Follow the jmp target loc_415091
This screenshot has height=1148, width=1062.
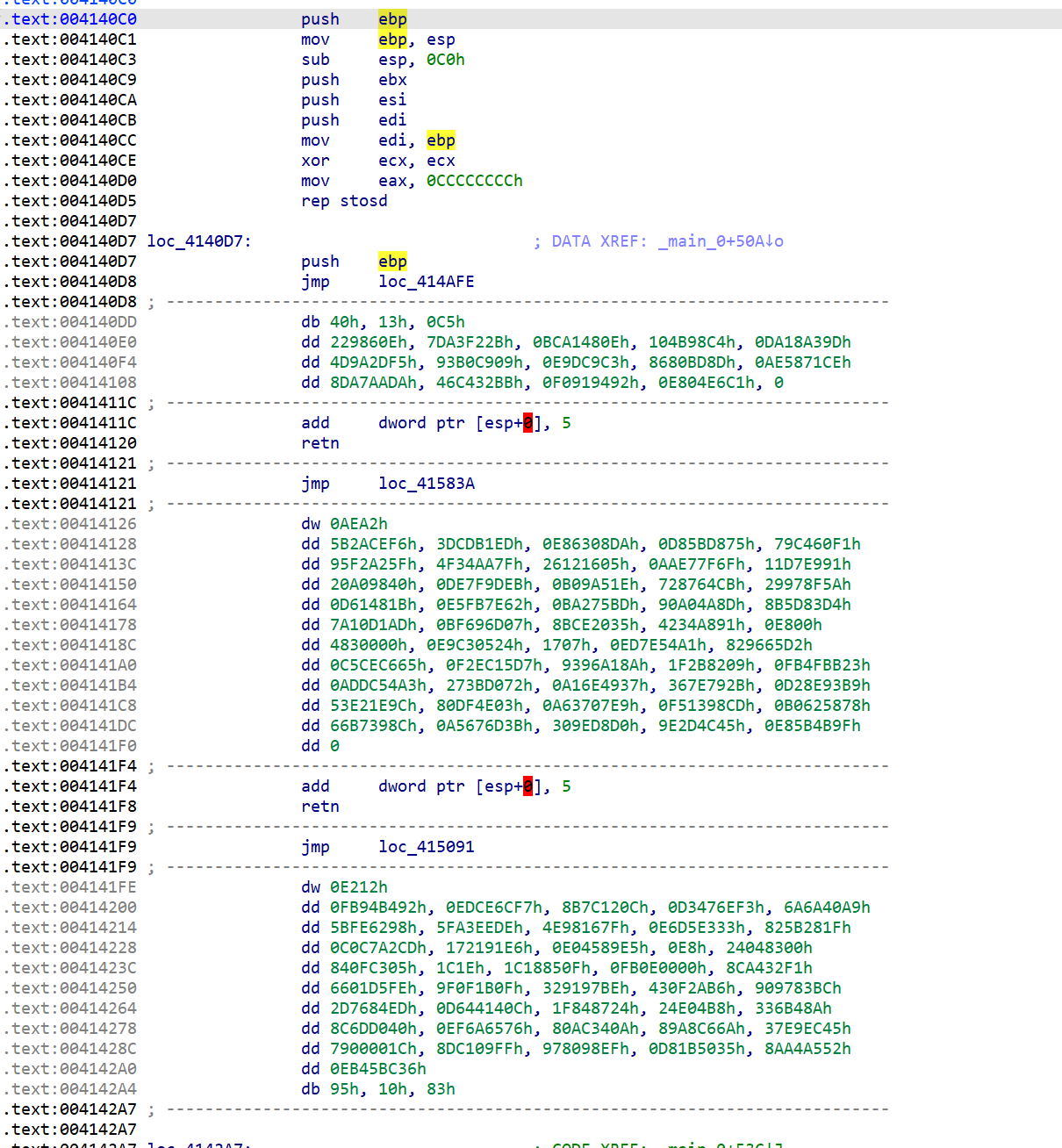click(x=426, y=847)
